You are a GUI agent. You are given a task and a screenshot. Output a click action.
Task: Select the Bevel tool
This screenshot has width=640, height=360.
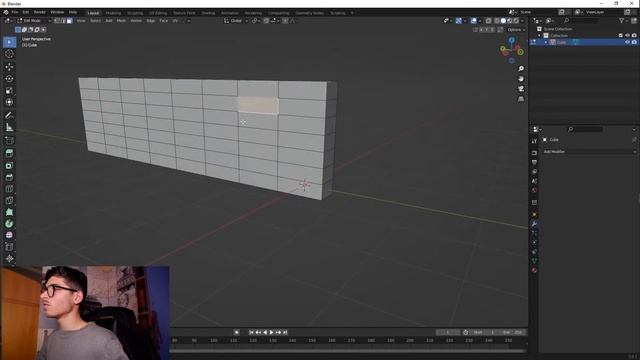click(9, 177)
